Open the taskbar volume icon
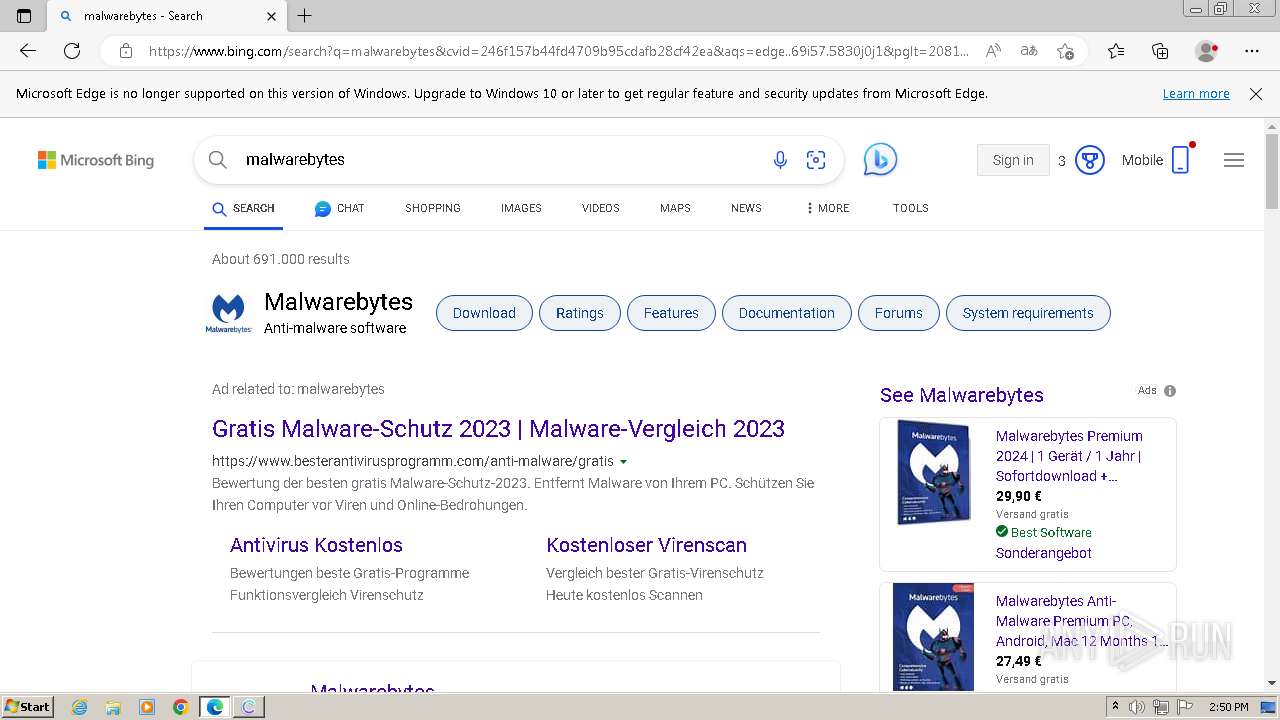This screenshot has height=720, width=1280. 1137,707
